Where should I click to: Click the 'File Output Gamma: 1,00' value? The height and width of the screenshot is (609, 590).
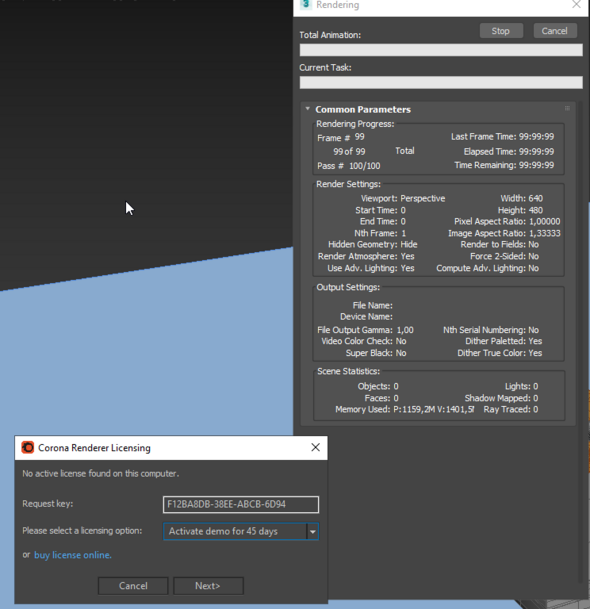[x=365, y=330]
